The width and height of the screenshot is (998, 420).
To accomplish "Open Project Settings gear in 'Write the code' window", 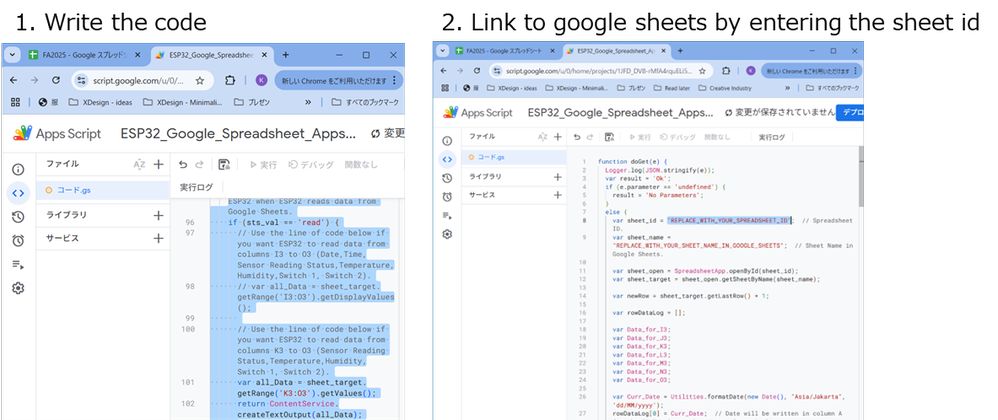I will (18, 288).
